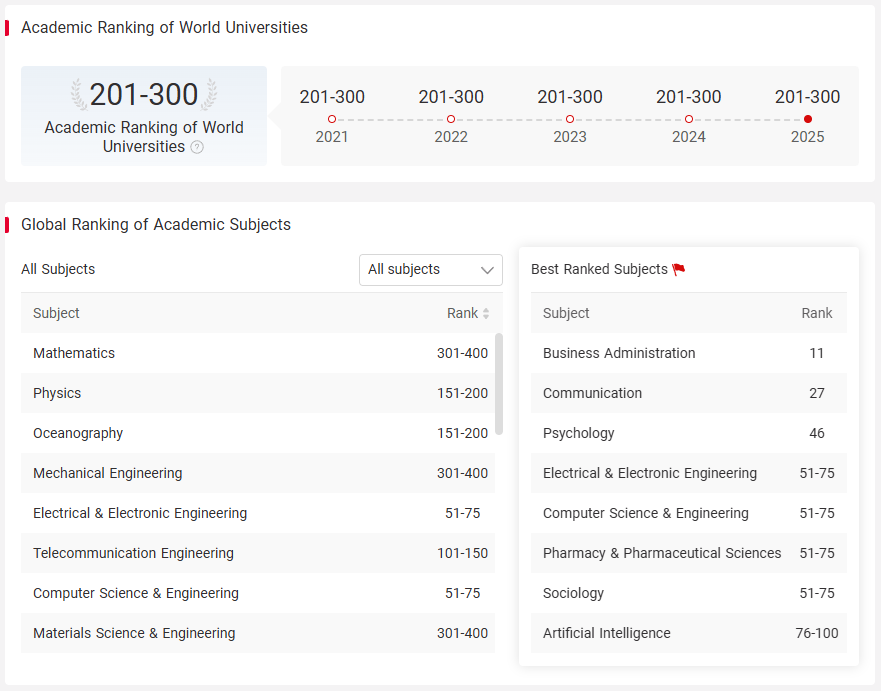Click the Telecommunication Engineering subject row
The width and height of the screenshot is (881, 691).
[x=258, y=553]
